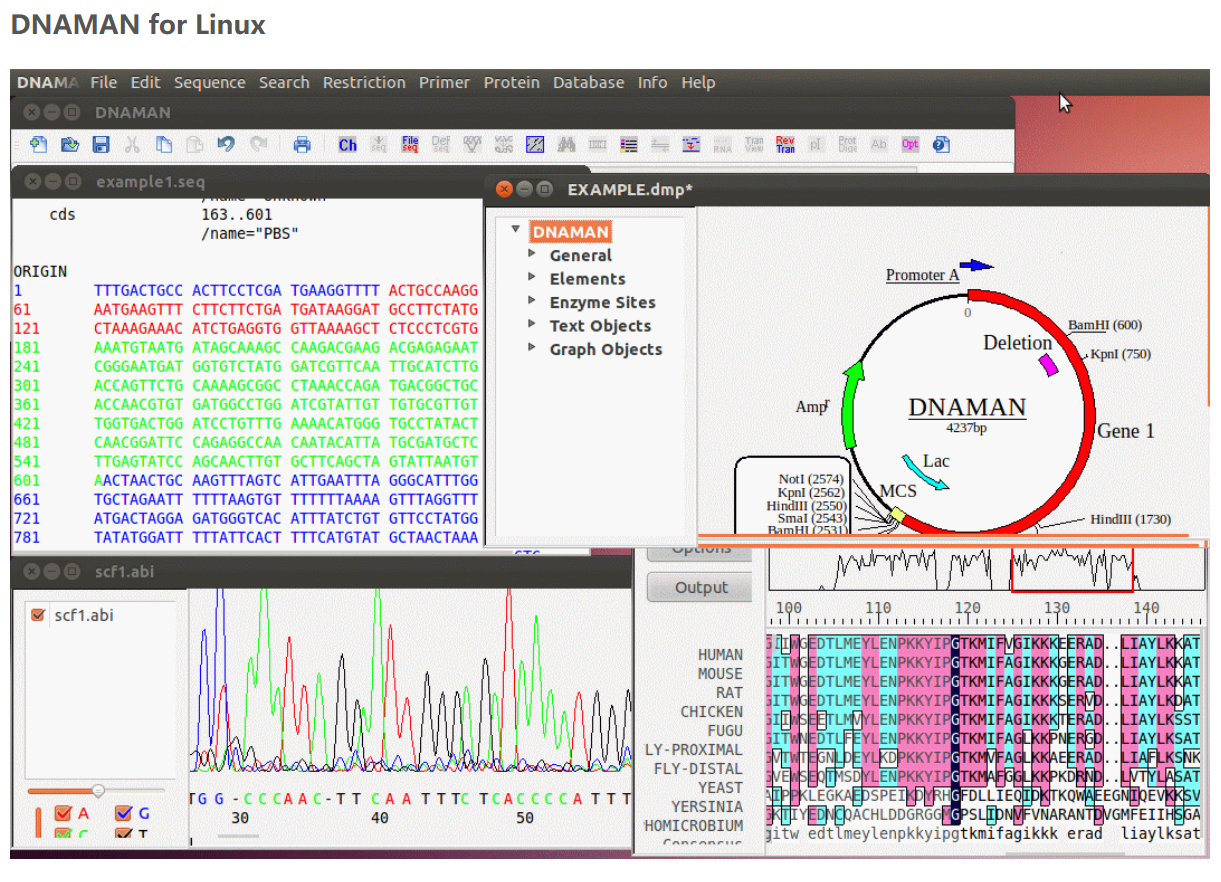Click the colored multi-line alignment toolbar icon
This screenshot has width=1221, height=882.
629,145
